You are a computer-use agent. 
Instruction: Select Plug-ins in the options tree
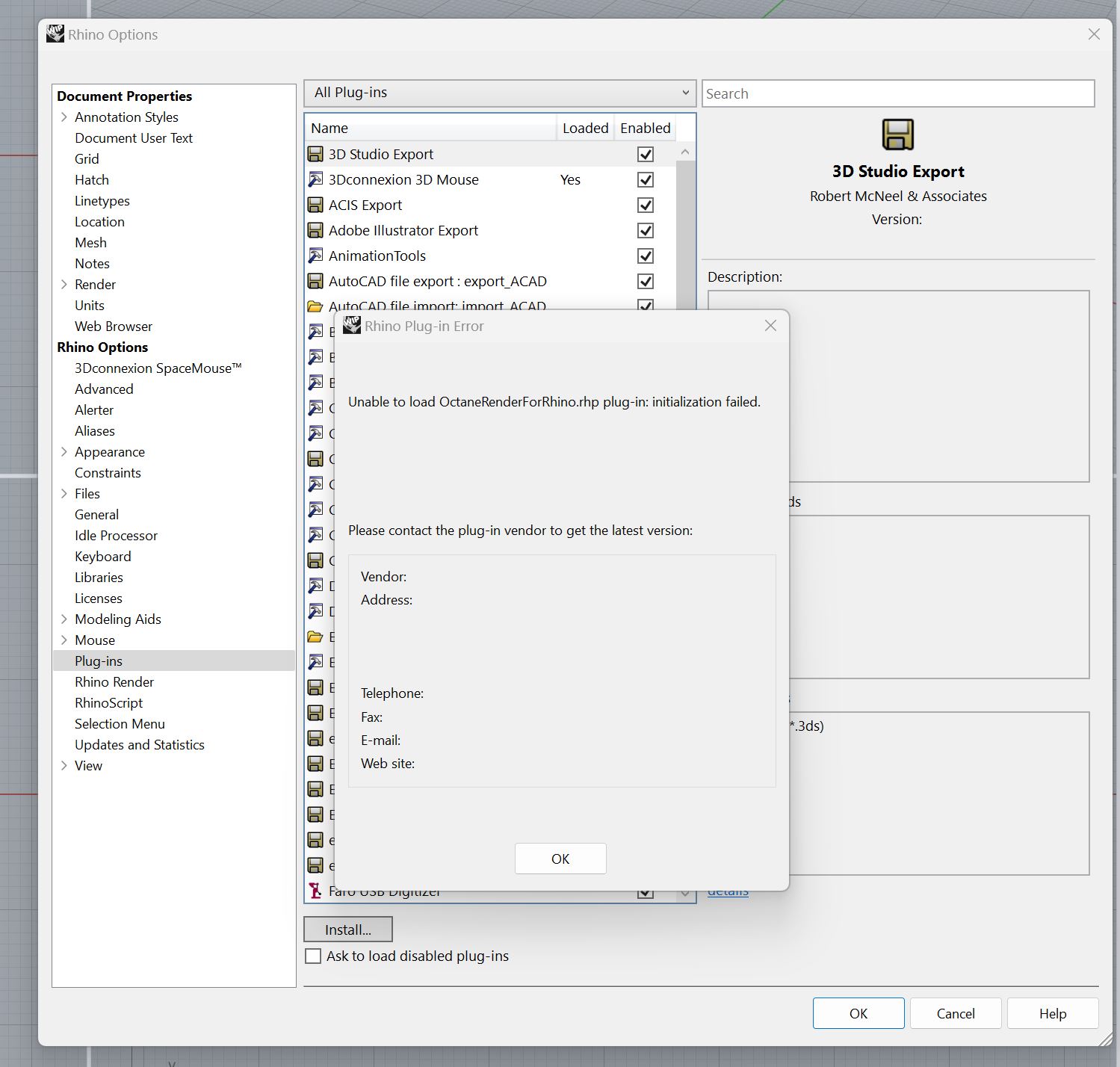pyautogui.click(x=99, y=661)
